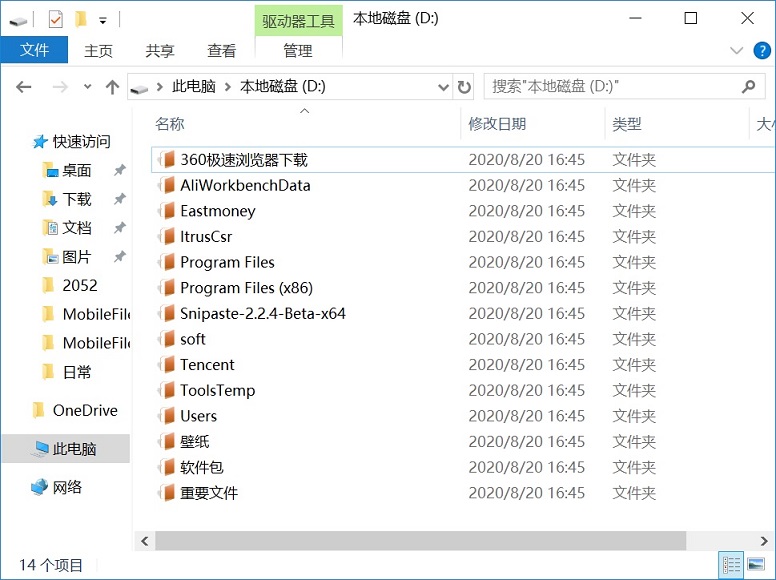
Task: Open the Customize Quick Access Toolbar dropdown
Action: pyautogui.click(x=102, y=21)
